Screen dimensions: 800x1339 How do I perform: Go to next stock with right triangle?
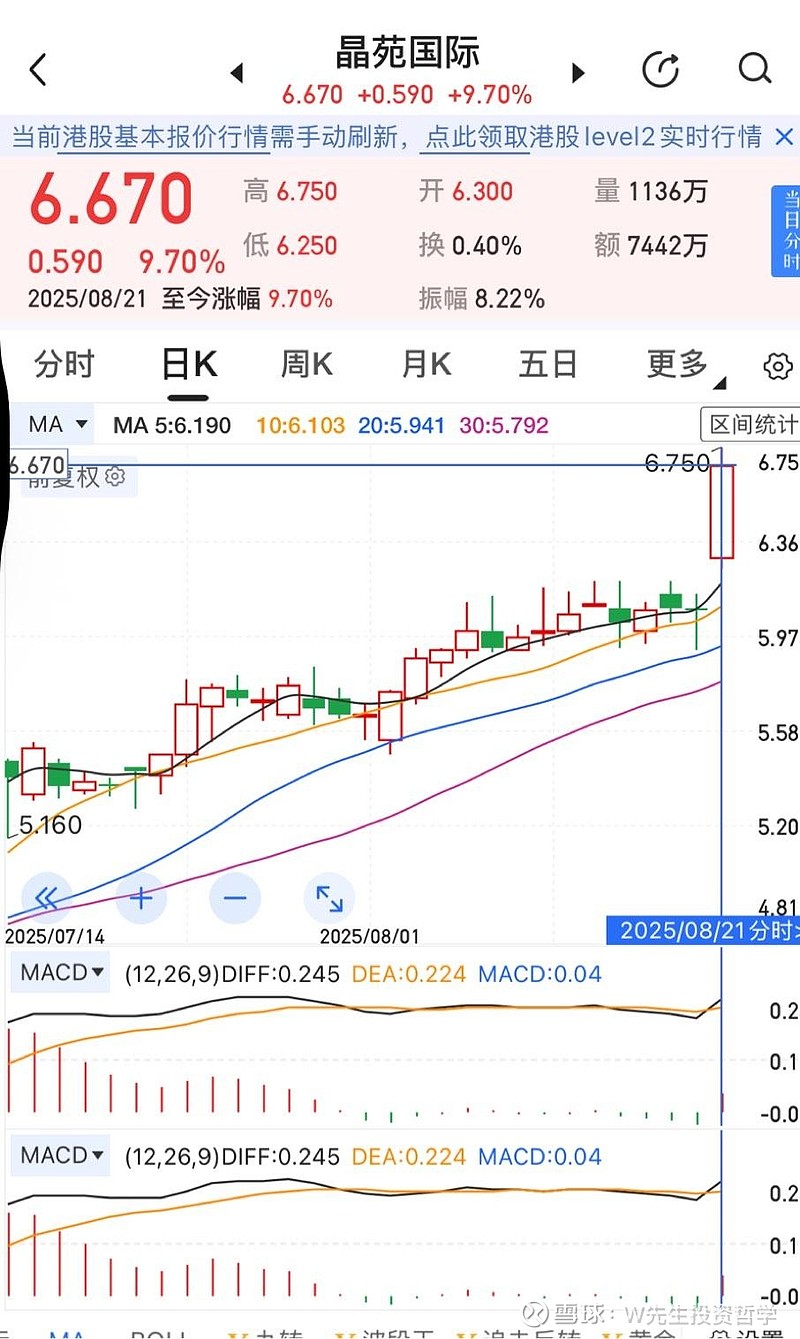[x=577, y=73]
